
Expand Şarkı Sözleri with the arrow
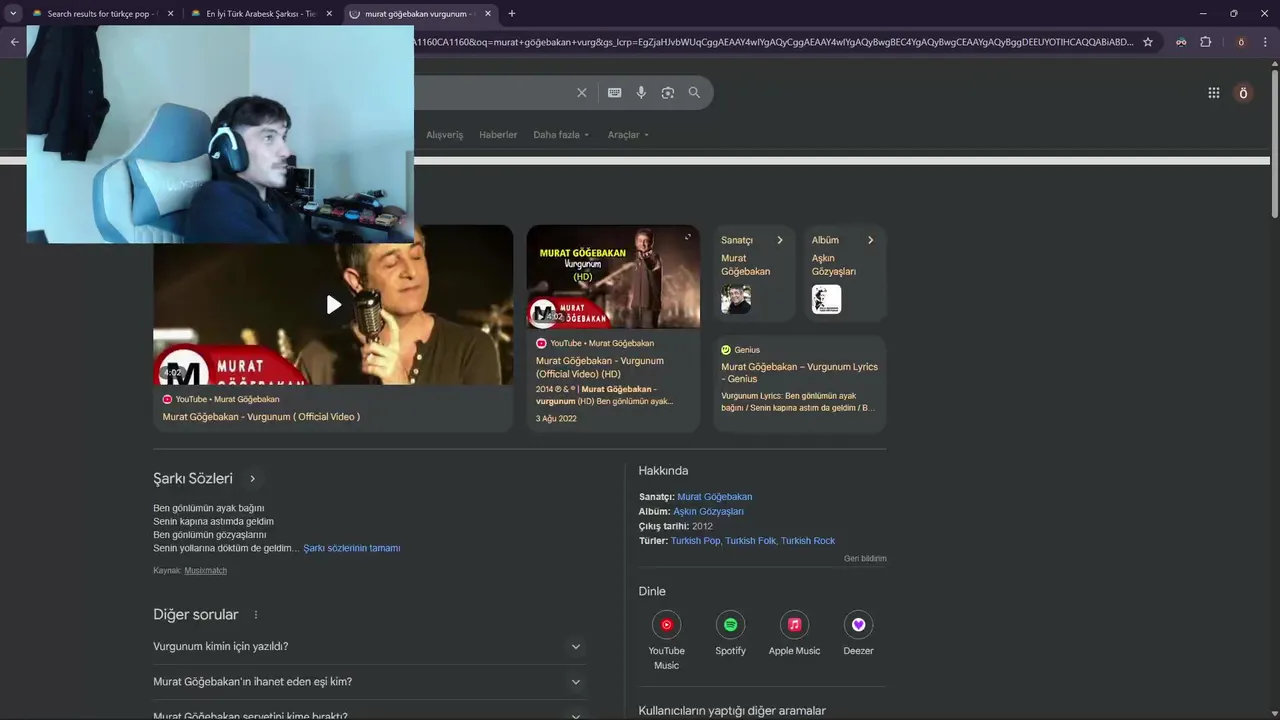click(252, 479)
